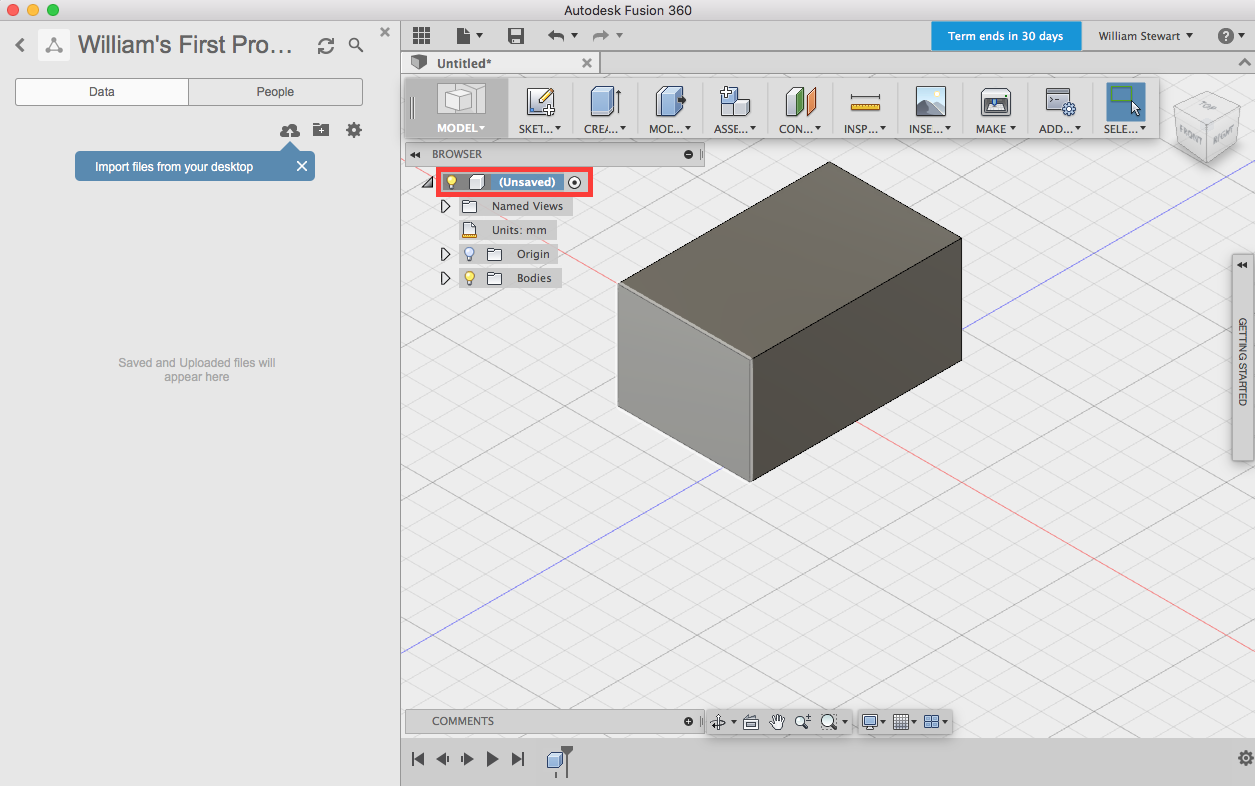The height and width of the screenshot is (786, 1255).
Task: Collapse the Browser panel arrows
Action: tap(415, 154)
